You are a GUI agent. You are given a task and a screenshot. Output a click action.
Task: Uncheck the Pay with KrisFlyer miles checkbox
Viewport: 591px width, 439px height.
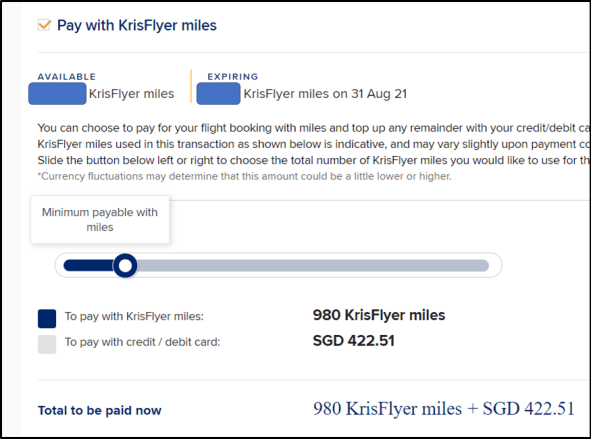[44, 25]
